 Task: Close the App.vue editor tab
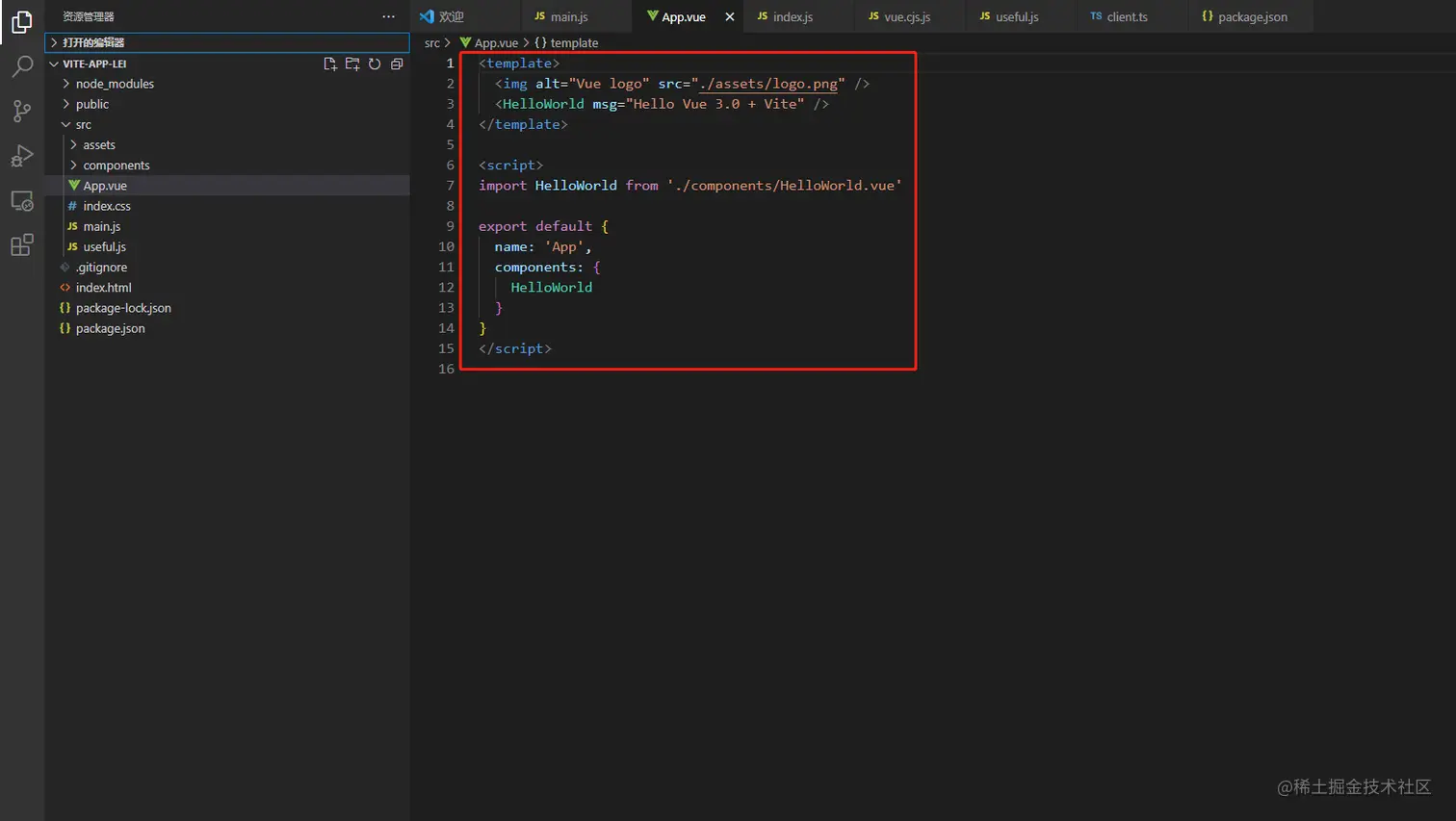[730, 16]
